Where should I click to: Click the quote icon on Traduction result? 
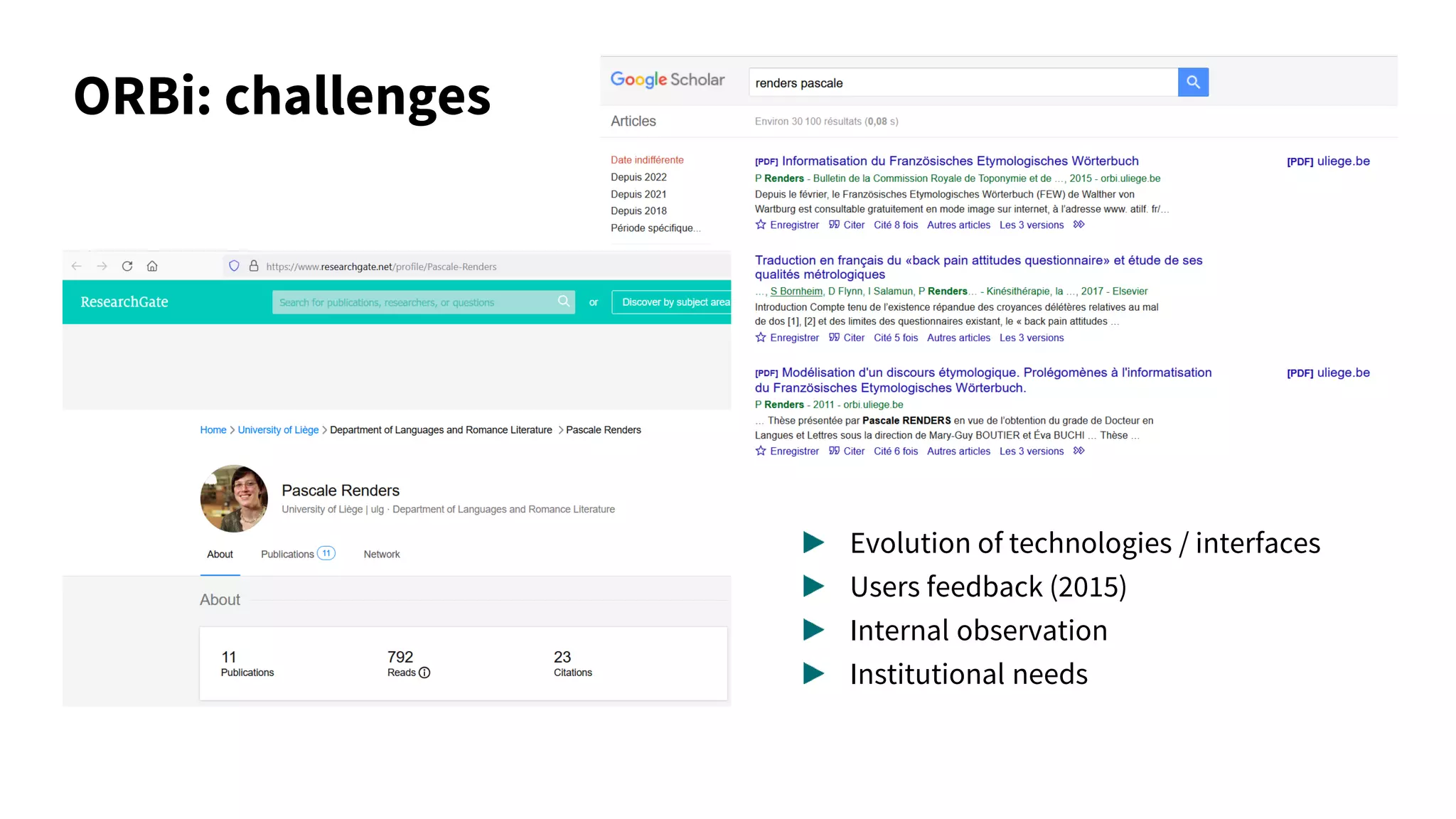click(834, 338)
